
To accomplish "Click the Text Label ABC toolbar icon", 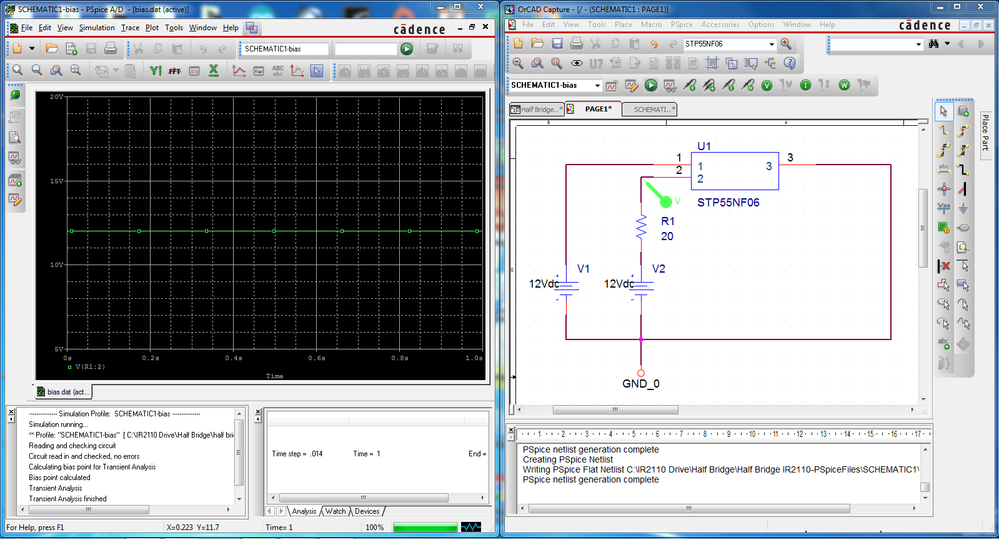I will click(277, 71).
